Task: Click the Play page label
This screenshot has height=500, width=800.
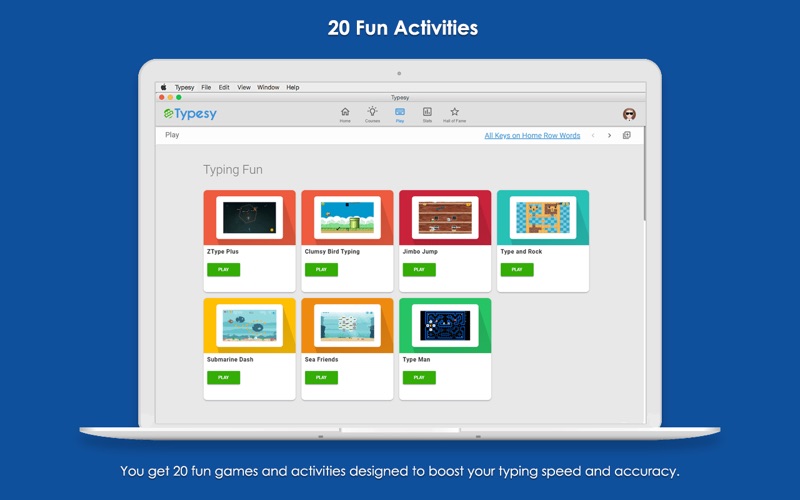Action: 172,135
